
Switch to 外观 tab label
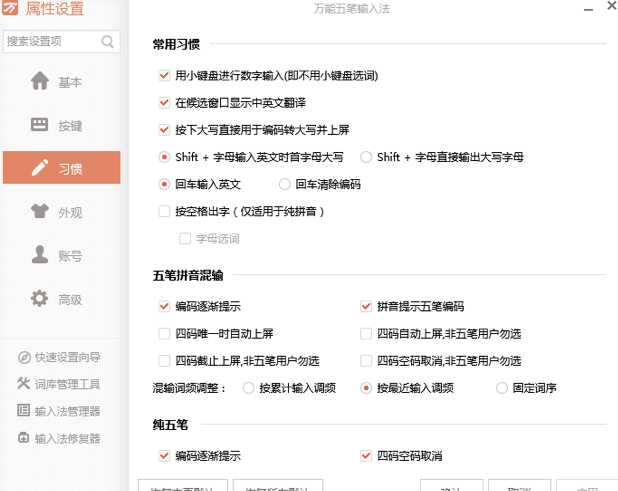70,213
